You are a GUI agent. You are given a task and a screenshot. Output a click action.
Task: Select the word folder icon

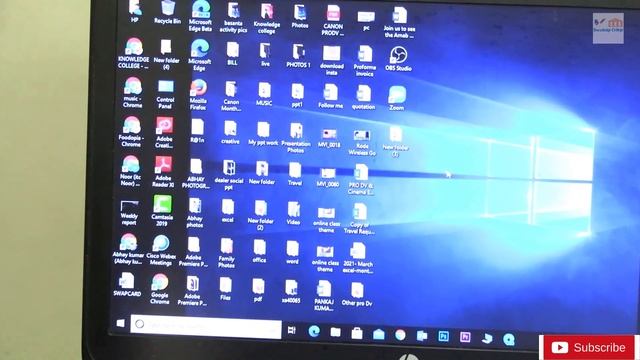pyautogui.click(x=292, y=252)
